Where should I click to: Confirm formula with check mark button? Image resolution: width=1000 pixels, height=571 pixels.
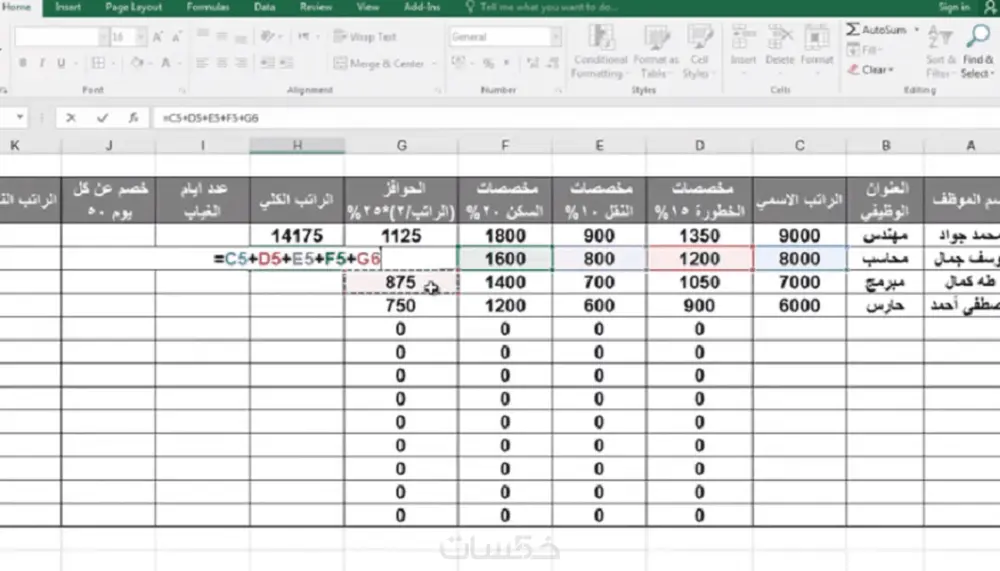coord(102,117)
